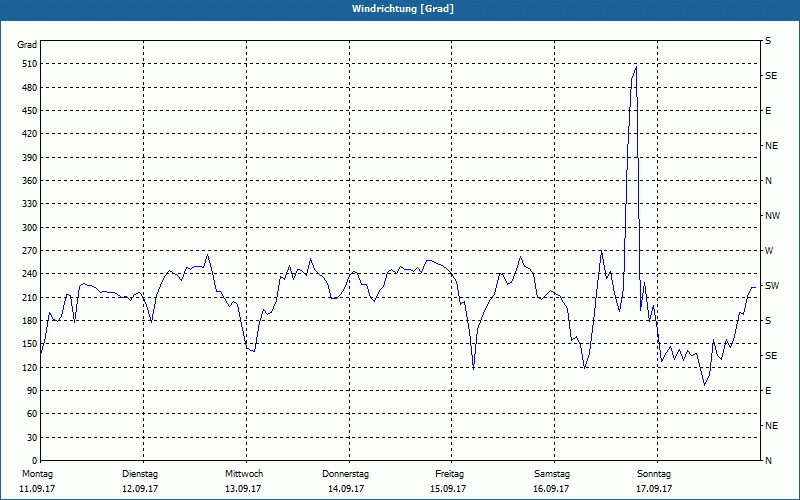Click the 'Mittwoch' day label
The height and width of the screenshot is (500, 800).
(244, 474)
